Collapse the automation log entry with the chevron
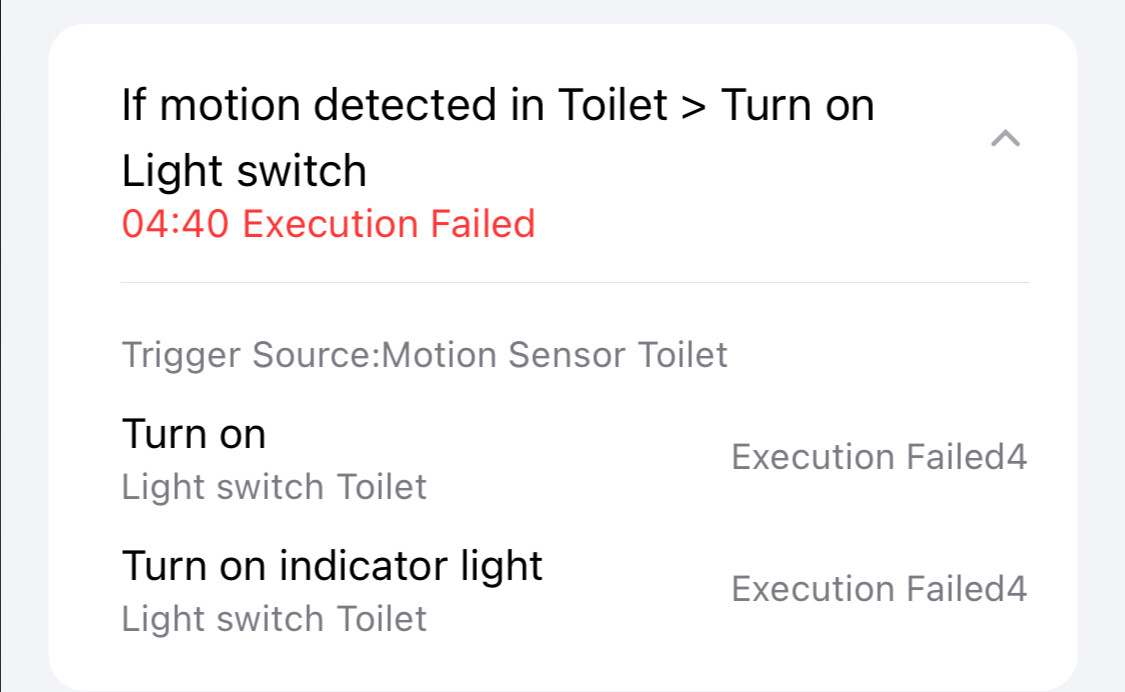Screen dimensions: 1125x692 [1005, 139]
